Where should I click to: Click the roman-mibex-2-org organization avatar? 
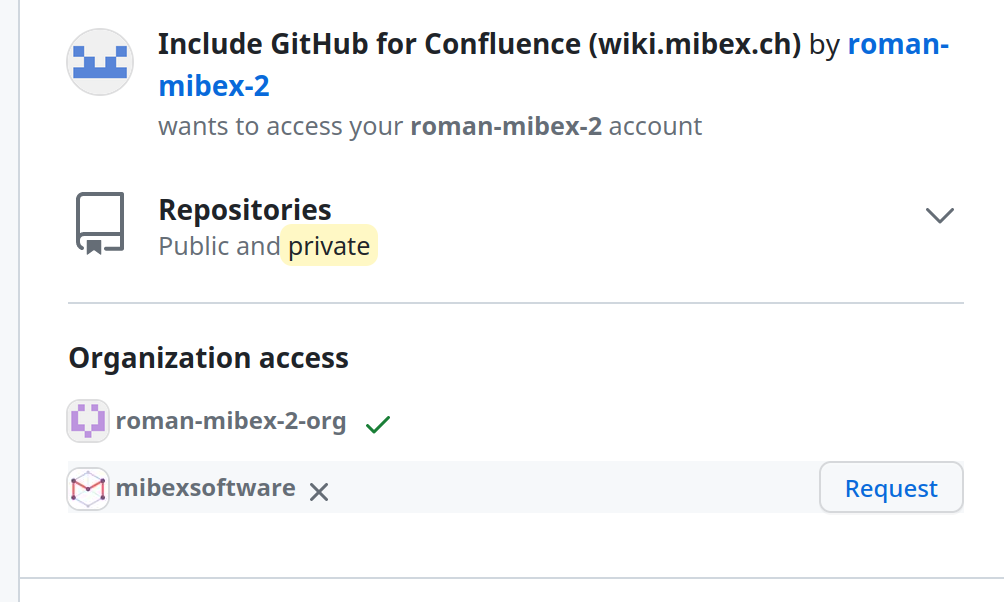(x=88, y=421)
